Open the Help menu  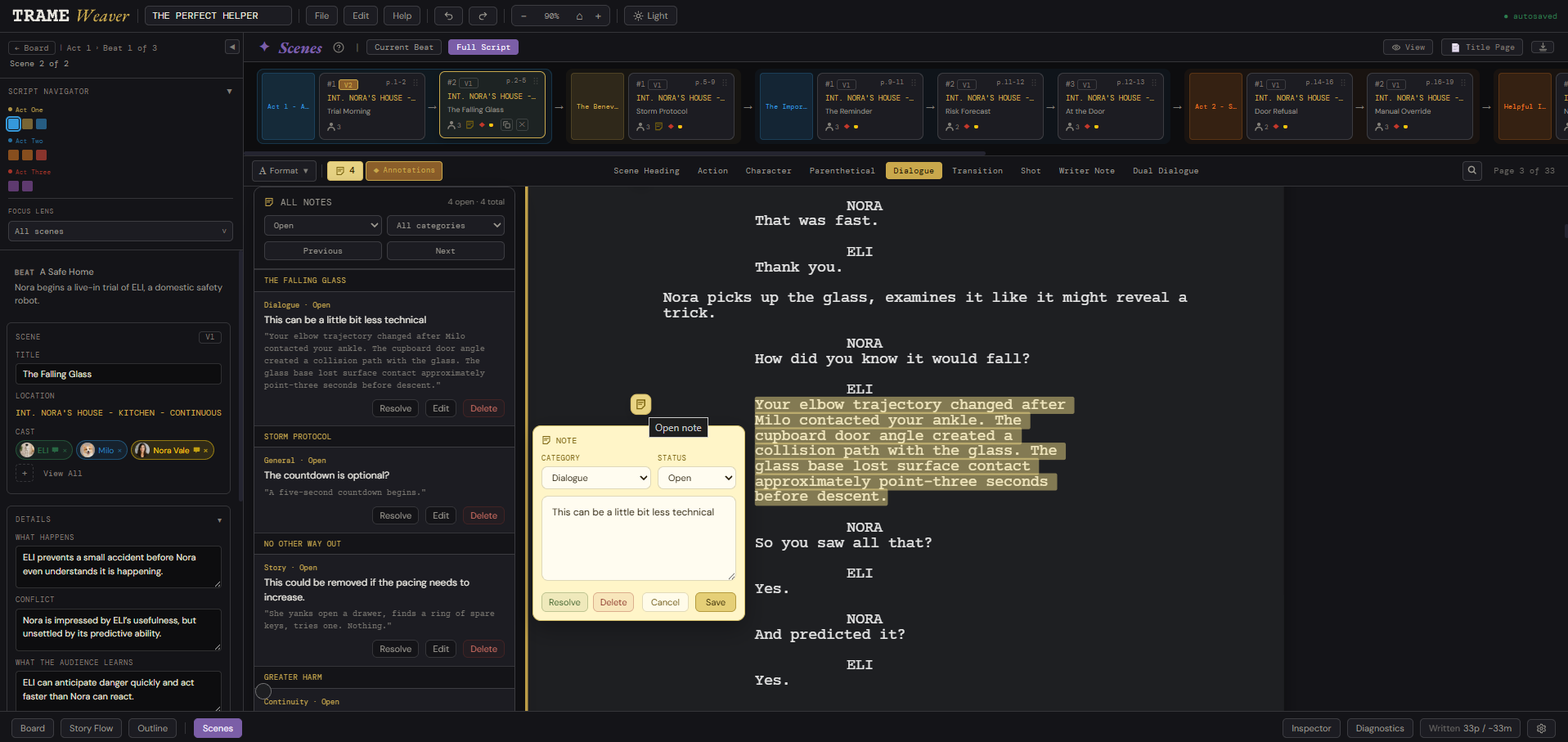402,16
